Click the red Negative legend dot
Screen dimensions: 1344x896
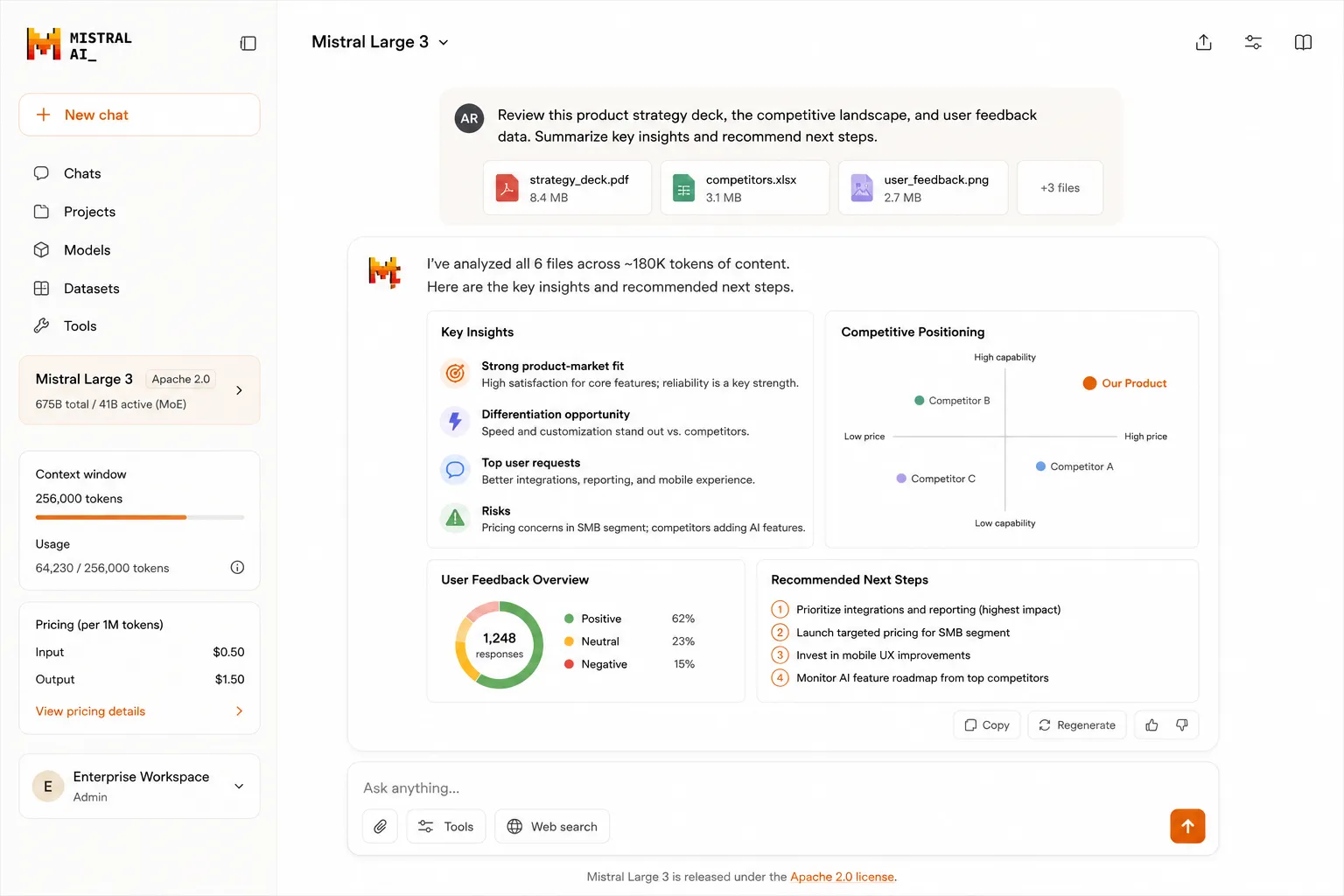[x=570, y=664]
